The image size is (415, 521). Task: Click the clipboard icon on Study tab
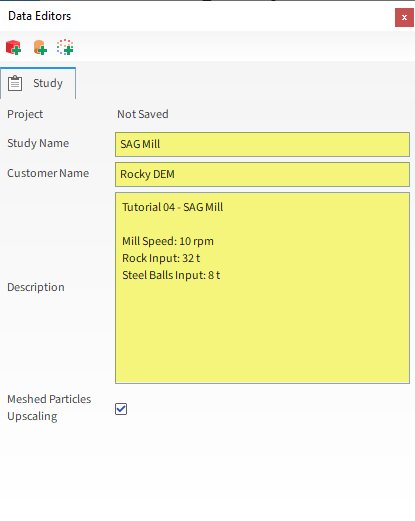(x=15, y=83)
